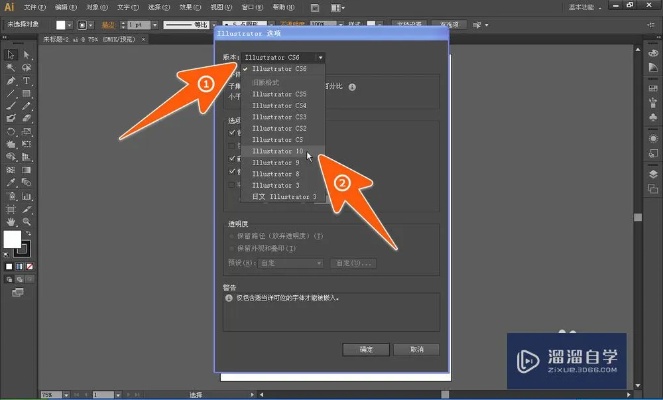This screenshot has width=663, height=400.
Task: Click the white Fill color box
Action: [x=12, y=239]
